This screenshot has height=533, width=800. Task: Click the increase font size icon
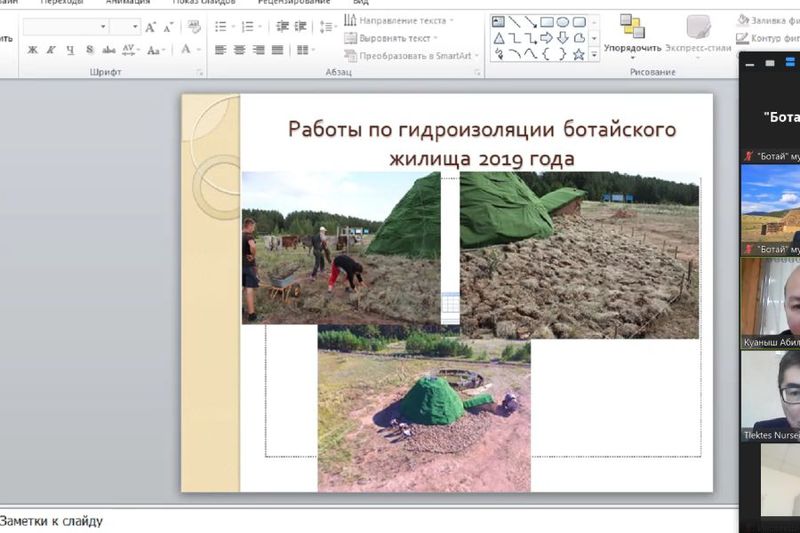(150, 27)
